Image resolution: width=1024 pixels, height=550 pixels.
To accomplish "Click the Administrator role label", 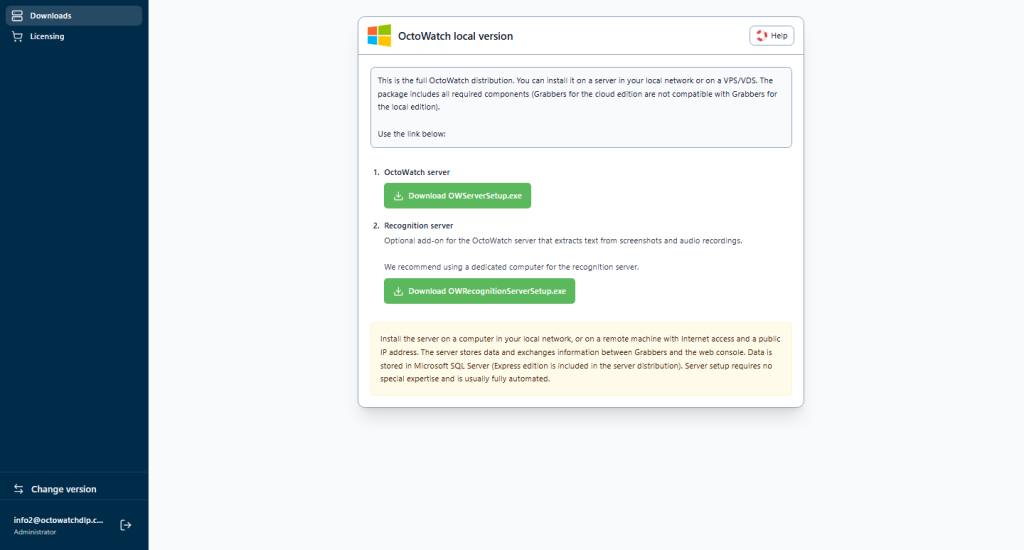I will [x=35, y=532].
